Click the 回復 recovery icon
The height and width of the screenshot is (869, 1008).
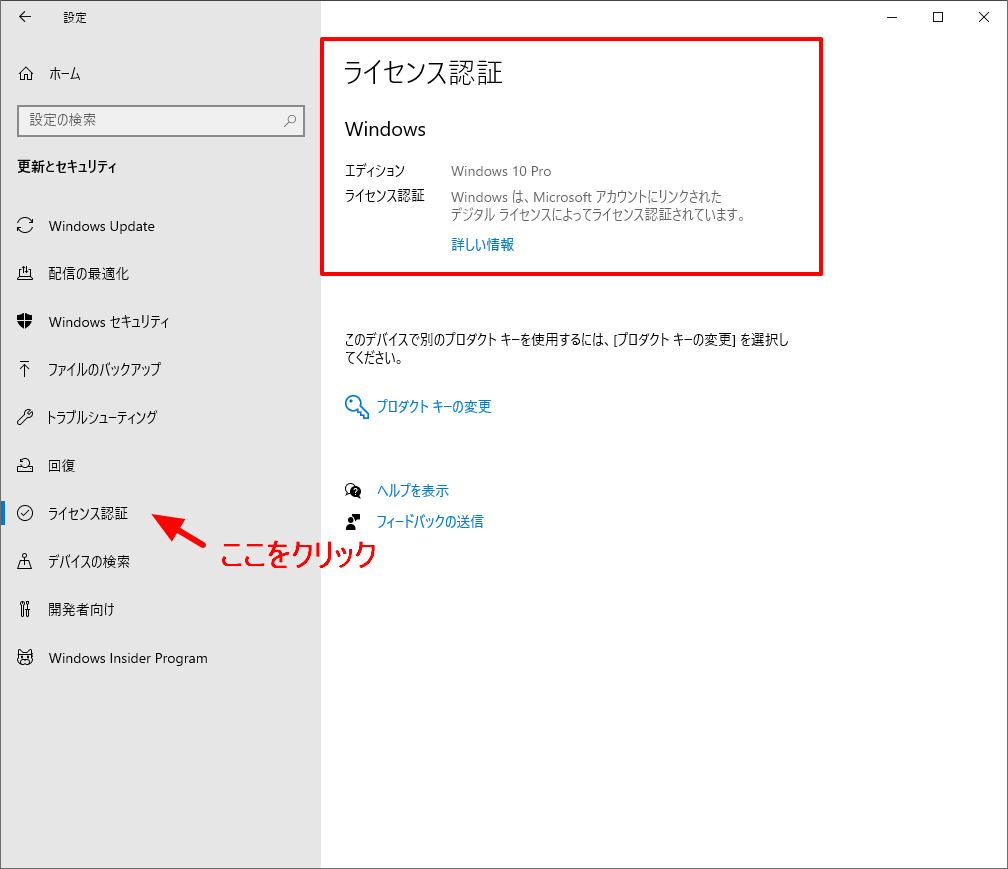(25, 465)
